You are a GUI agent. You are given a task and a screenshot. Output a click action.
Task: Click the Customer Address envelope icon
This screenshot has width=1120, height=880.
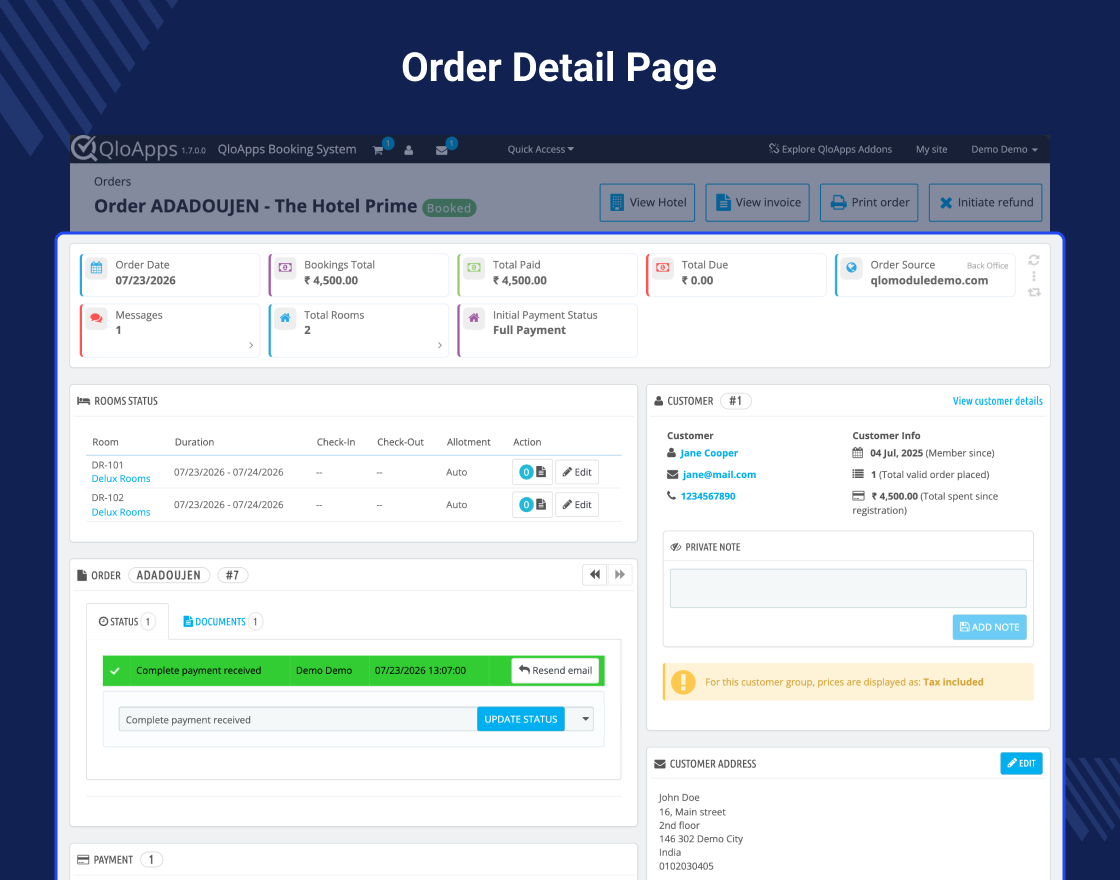point(659,764)
